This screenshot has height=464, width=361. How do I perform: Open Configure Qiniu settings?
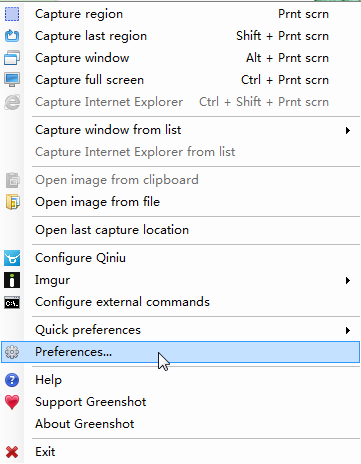click(x=180, y=258)
